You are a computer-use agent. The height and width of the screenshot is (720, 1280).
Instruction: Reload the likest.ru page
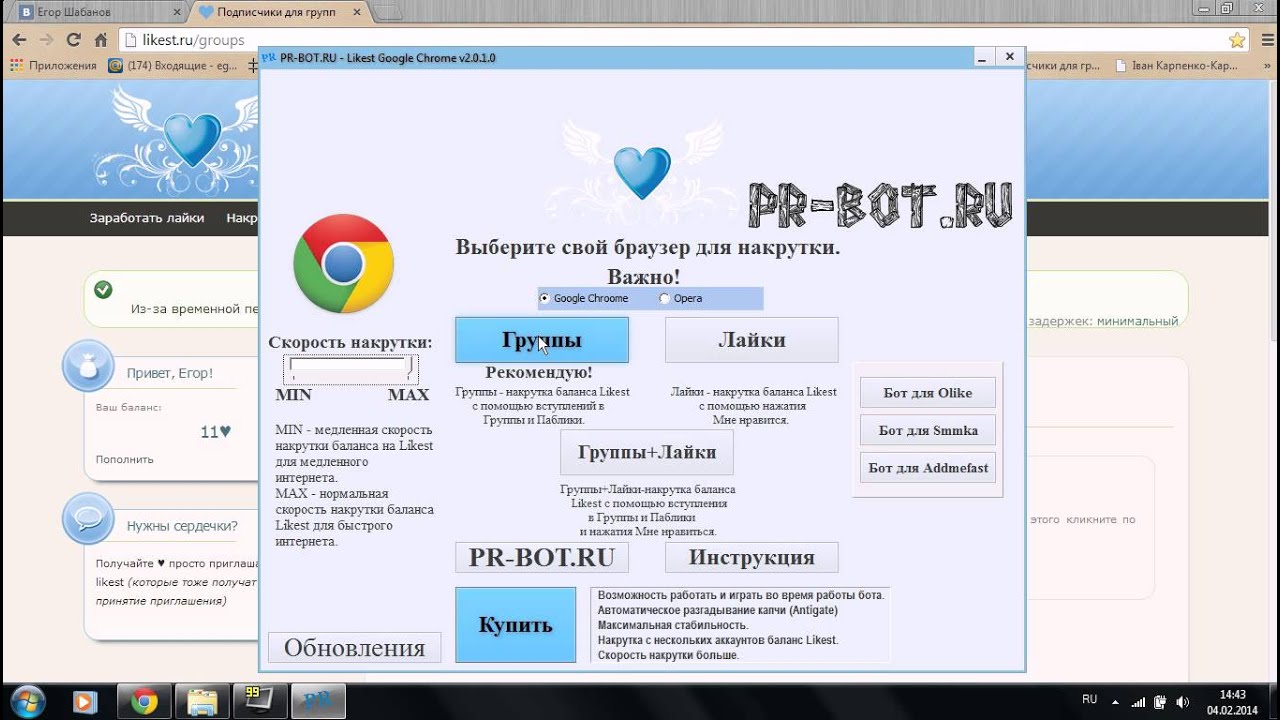pyautogui.click(x=73, y=40)
